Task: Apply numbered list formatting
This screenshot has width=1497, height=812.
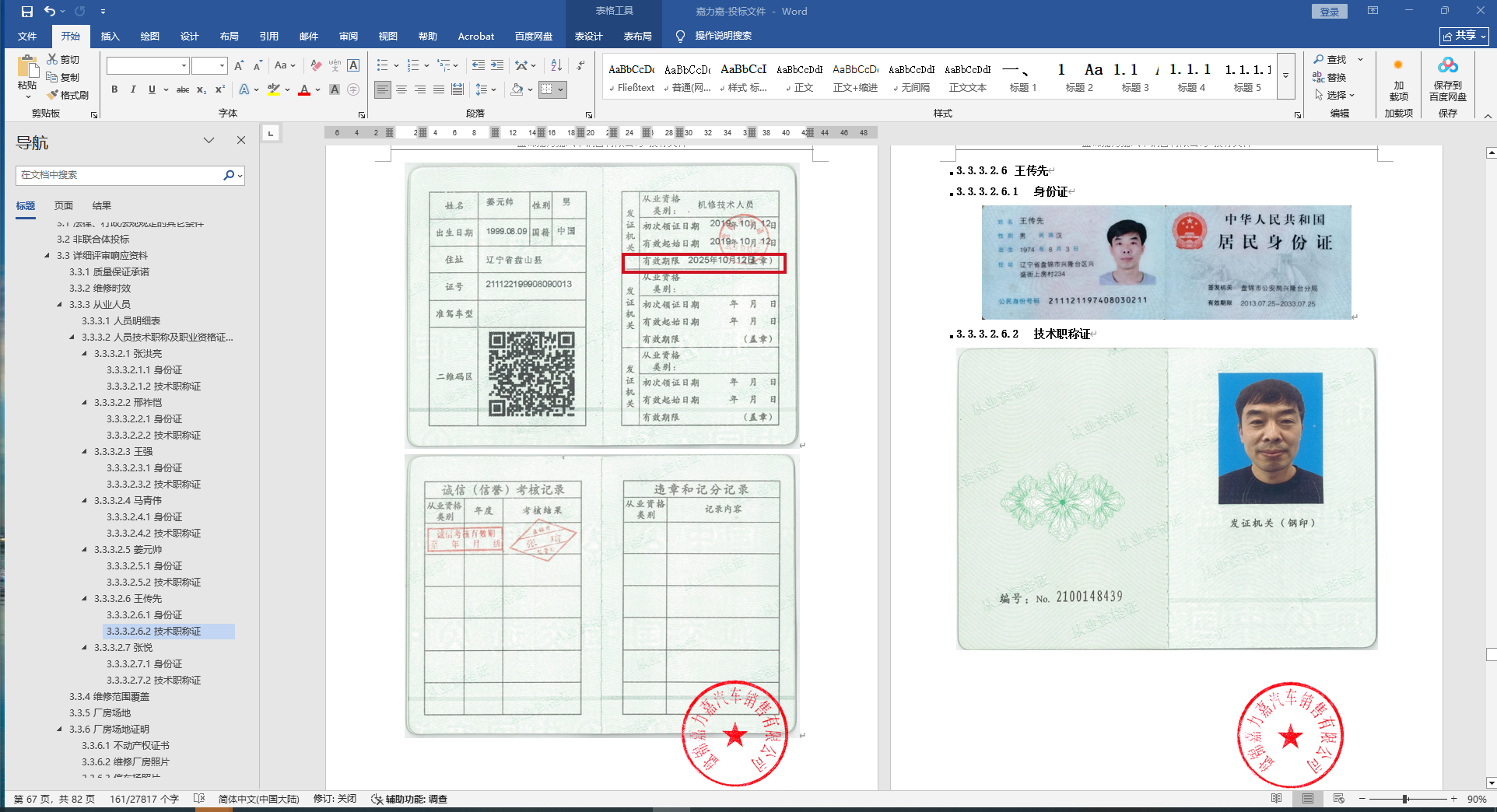Action: click(412, 65)
